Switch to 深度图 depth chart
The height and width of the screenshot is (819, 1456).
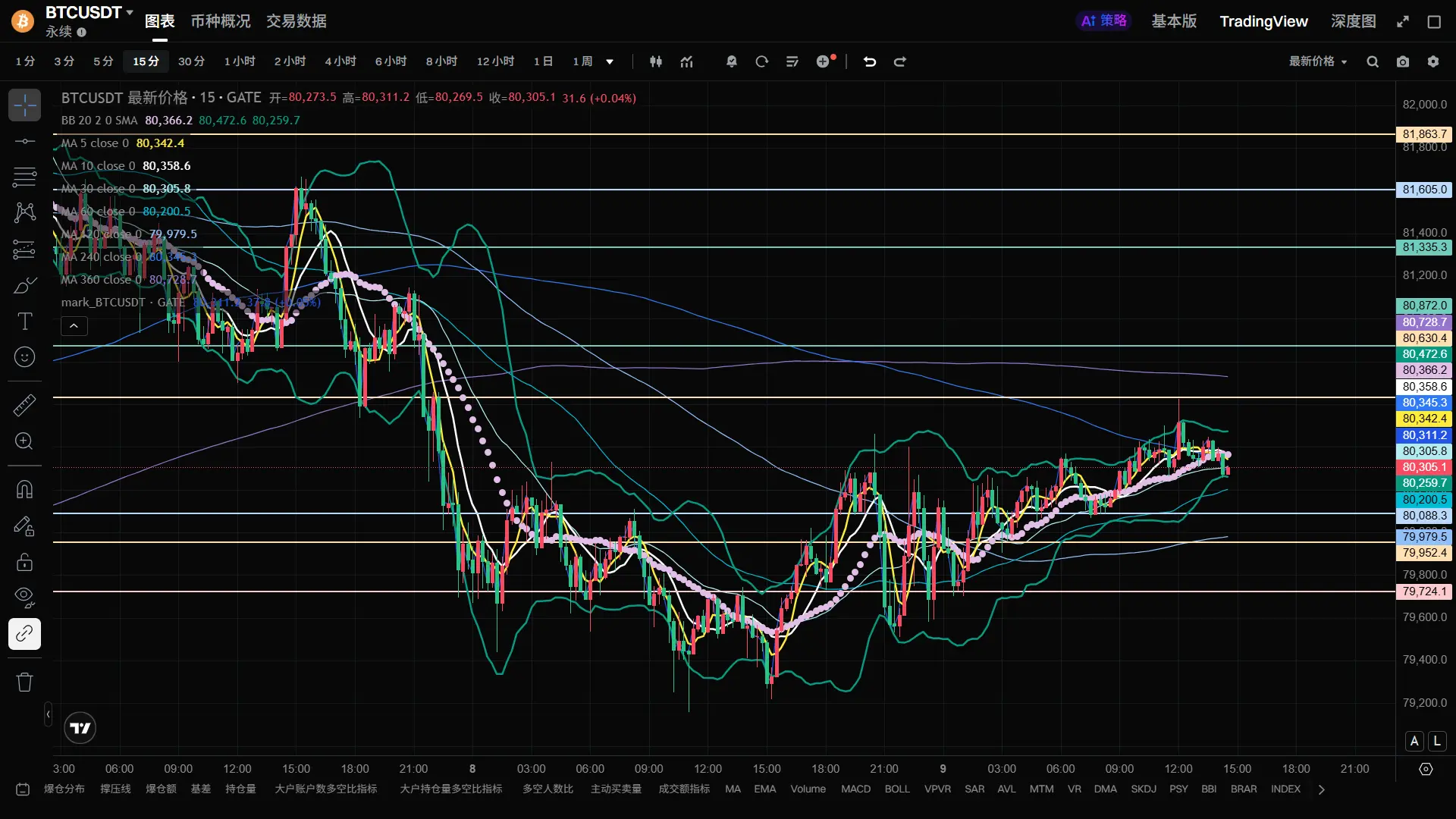coord(1354,21)
